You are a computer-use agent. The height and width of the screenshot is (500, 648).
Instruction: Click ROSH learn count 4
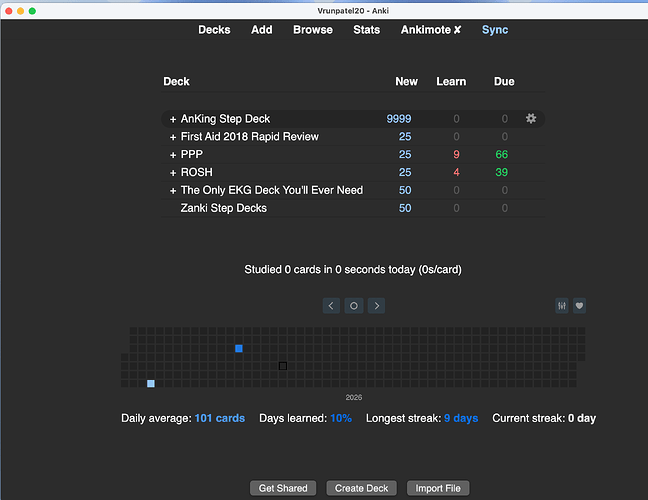(x=456, y=172)
